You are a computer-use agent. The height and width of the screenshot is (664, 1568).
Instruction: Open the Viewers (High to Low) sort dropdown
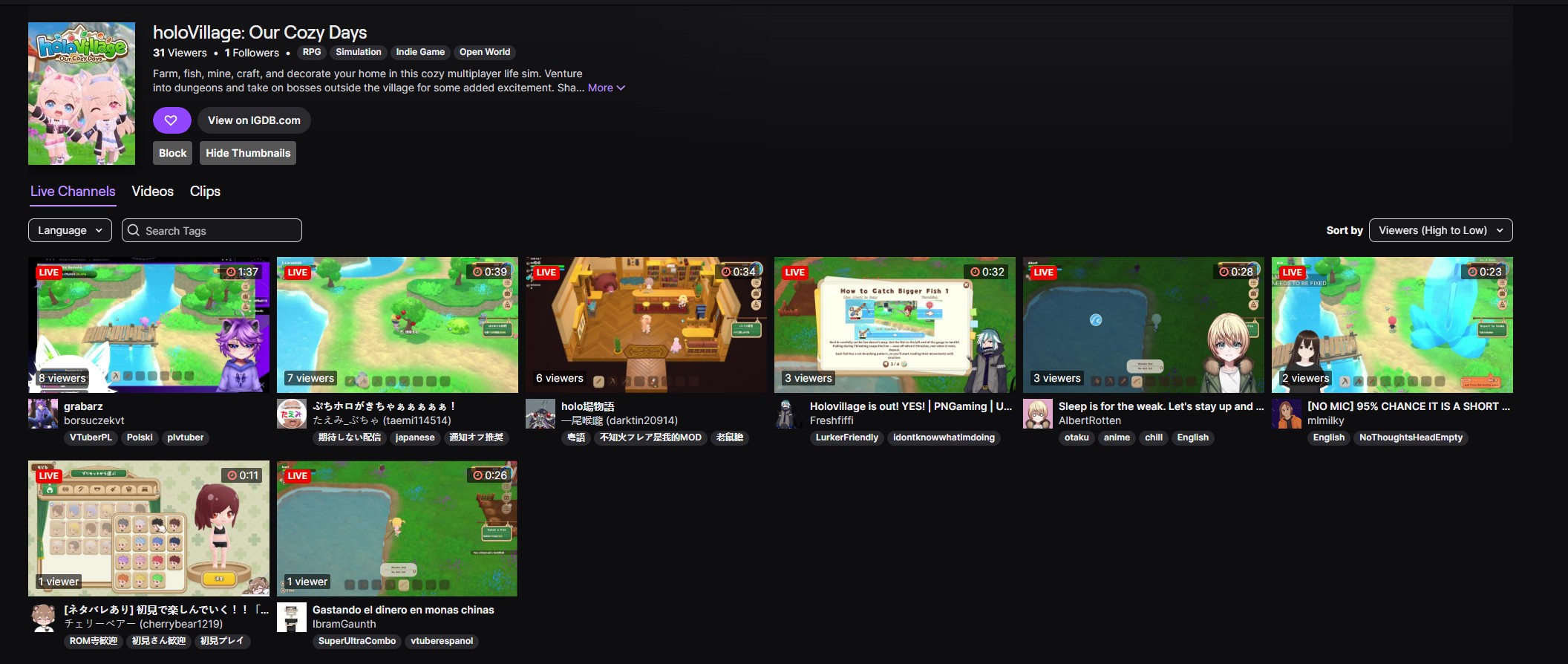coord(1440,230)
